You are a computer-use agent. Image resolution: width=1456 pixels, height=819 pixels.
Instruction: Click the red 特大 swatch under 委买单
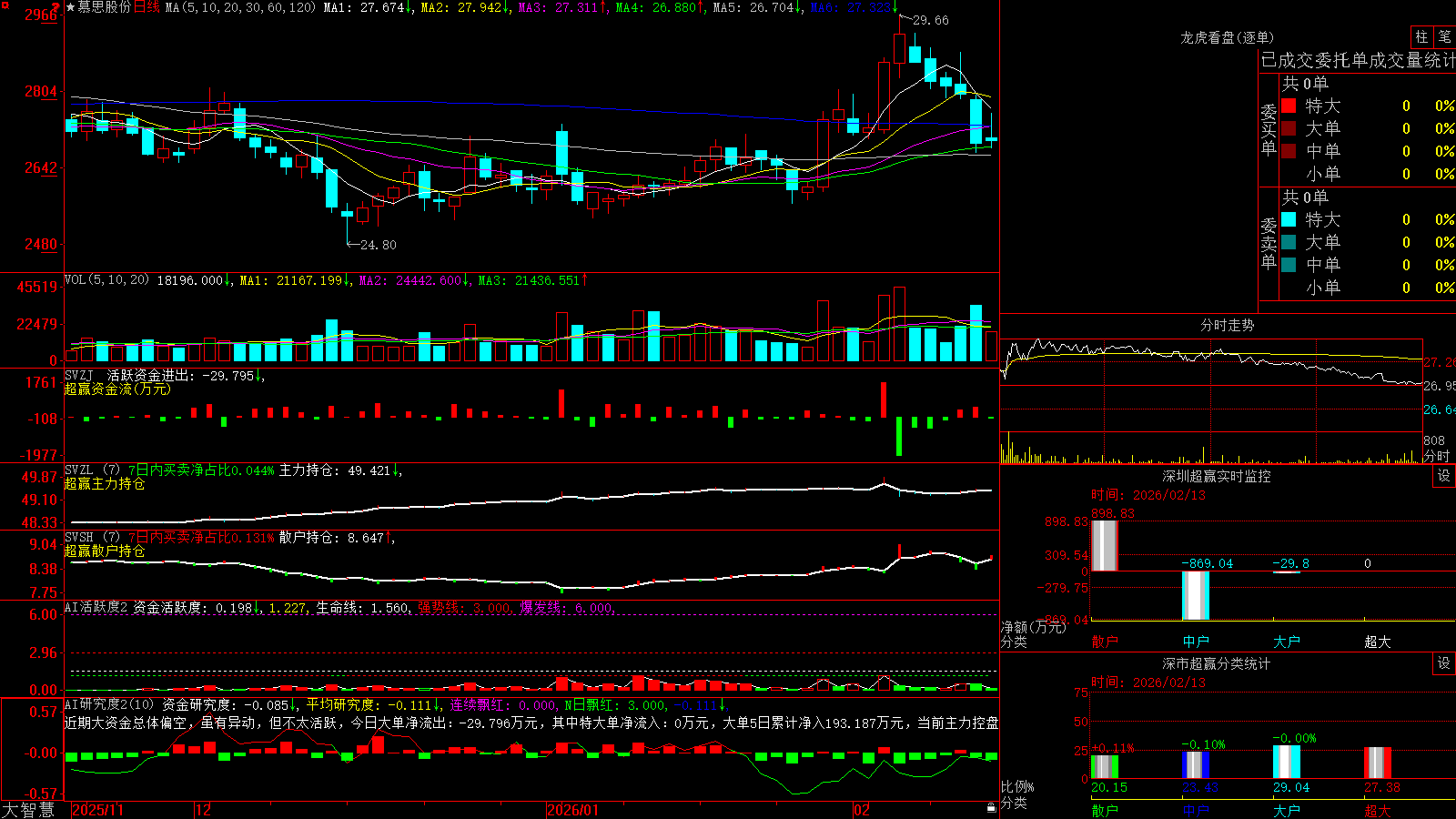click(1289, 106)
